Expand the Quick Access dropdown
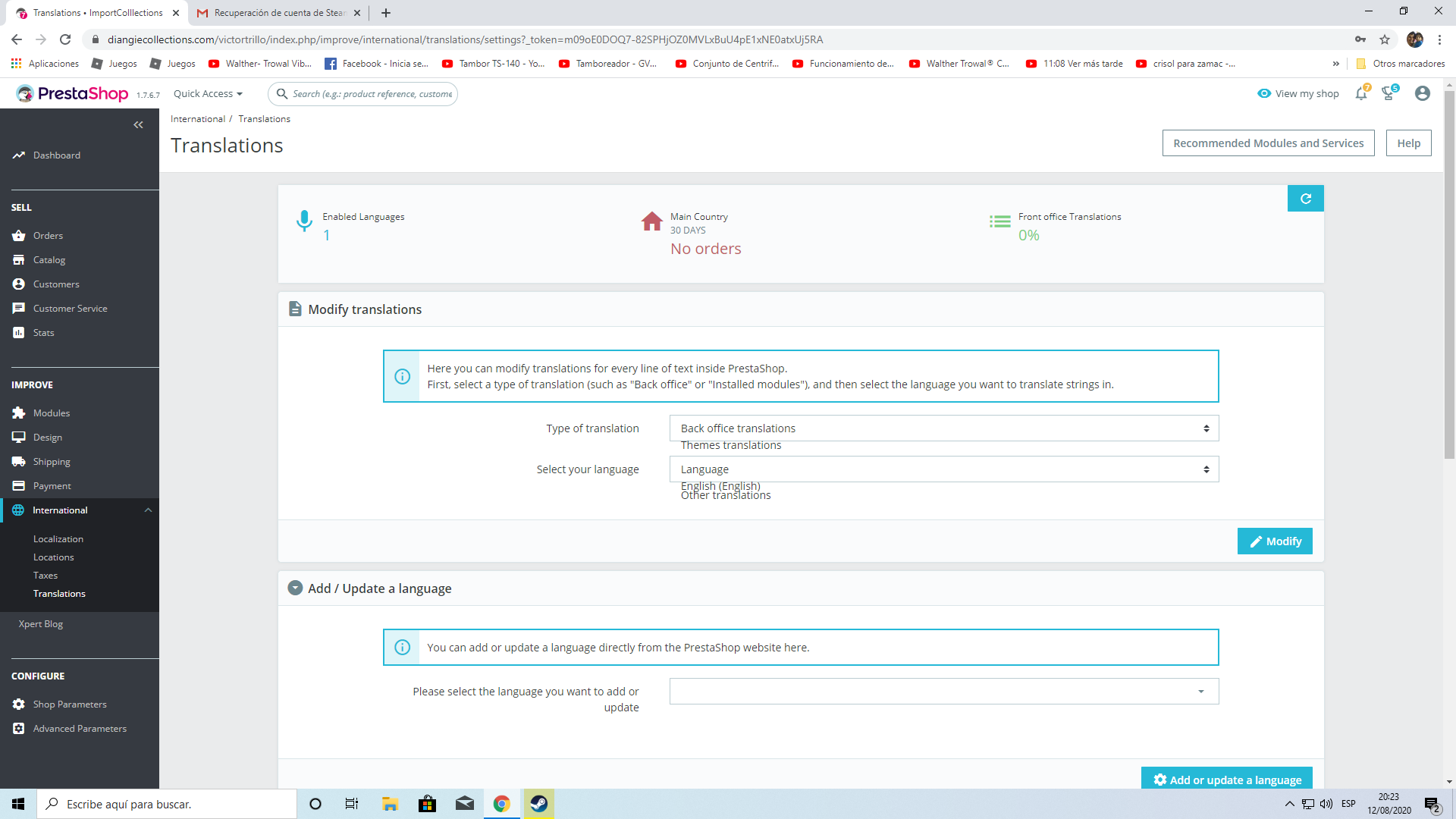 [x=208, y=94]
